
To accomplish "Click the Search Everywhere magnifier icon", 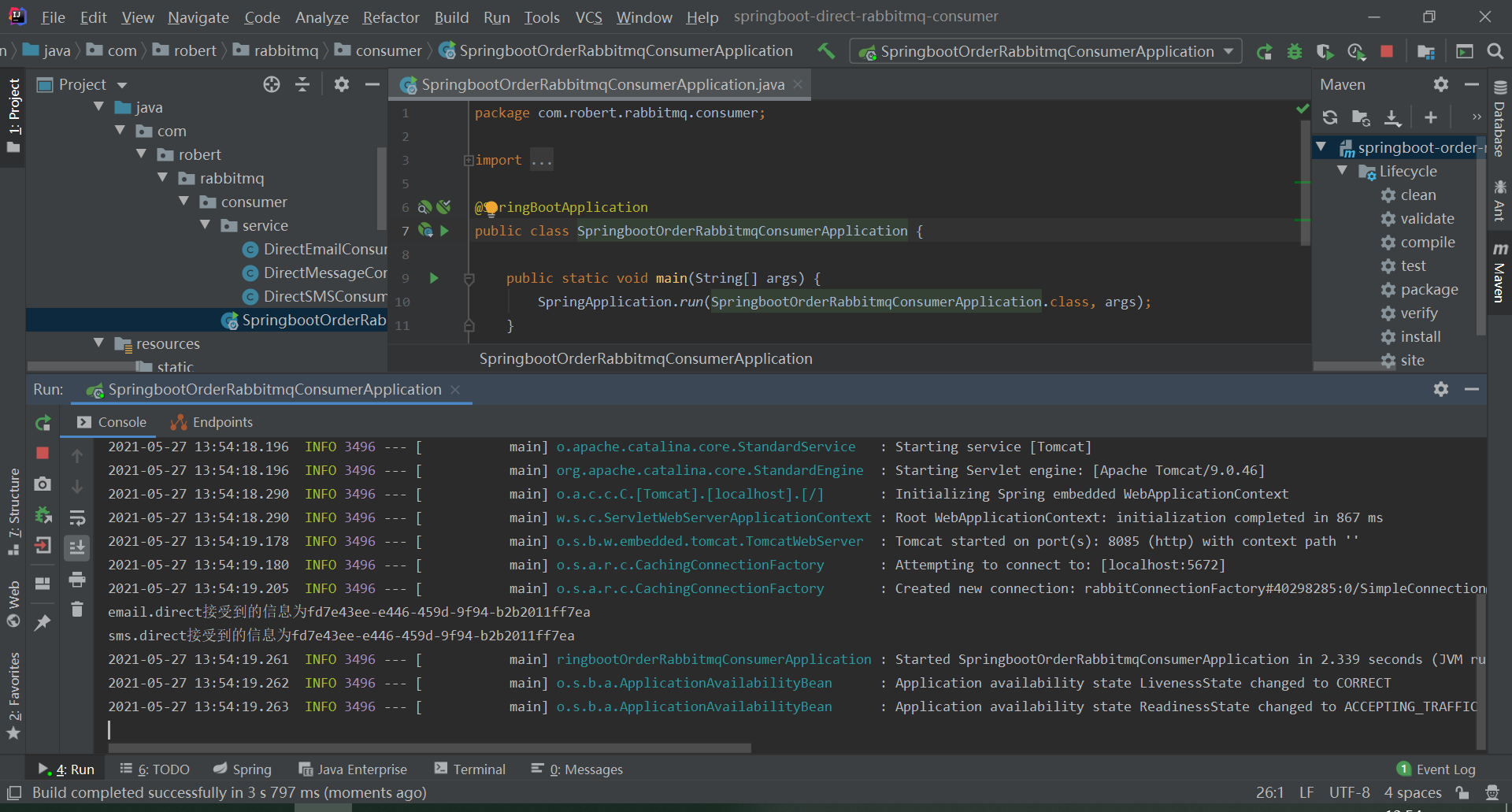I will tap(1495, 52).
